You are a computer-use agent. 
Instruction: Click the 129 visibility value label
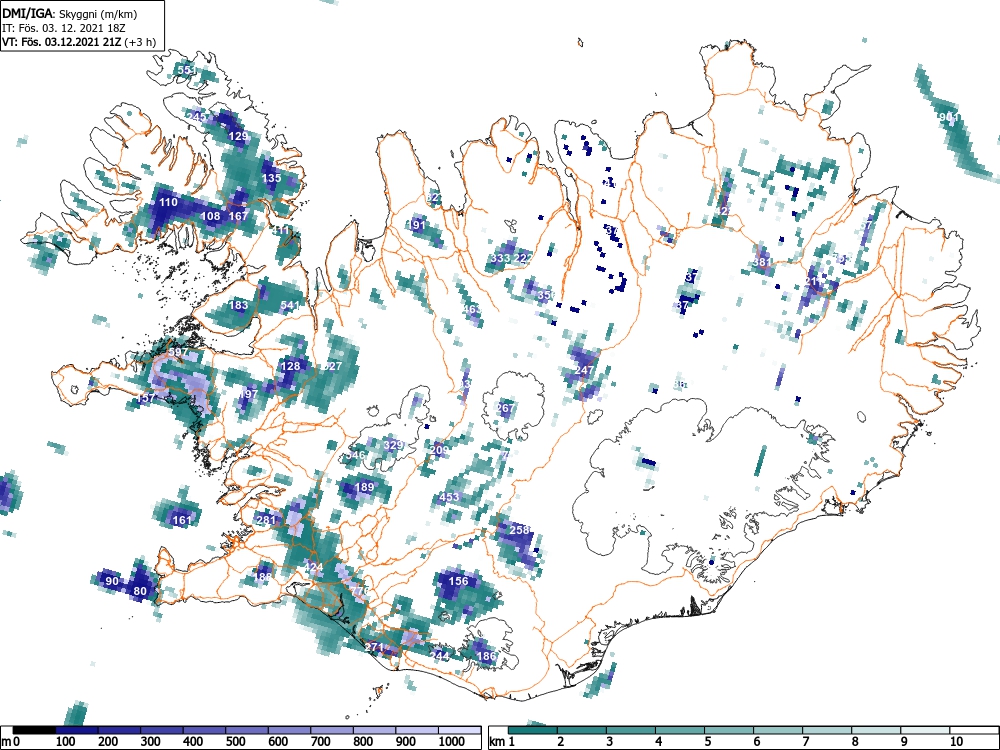click(238, 136)
